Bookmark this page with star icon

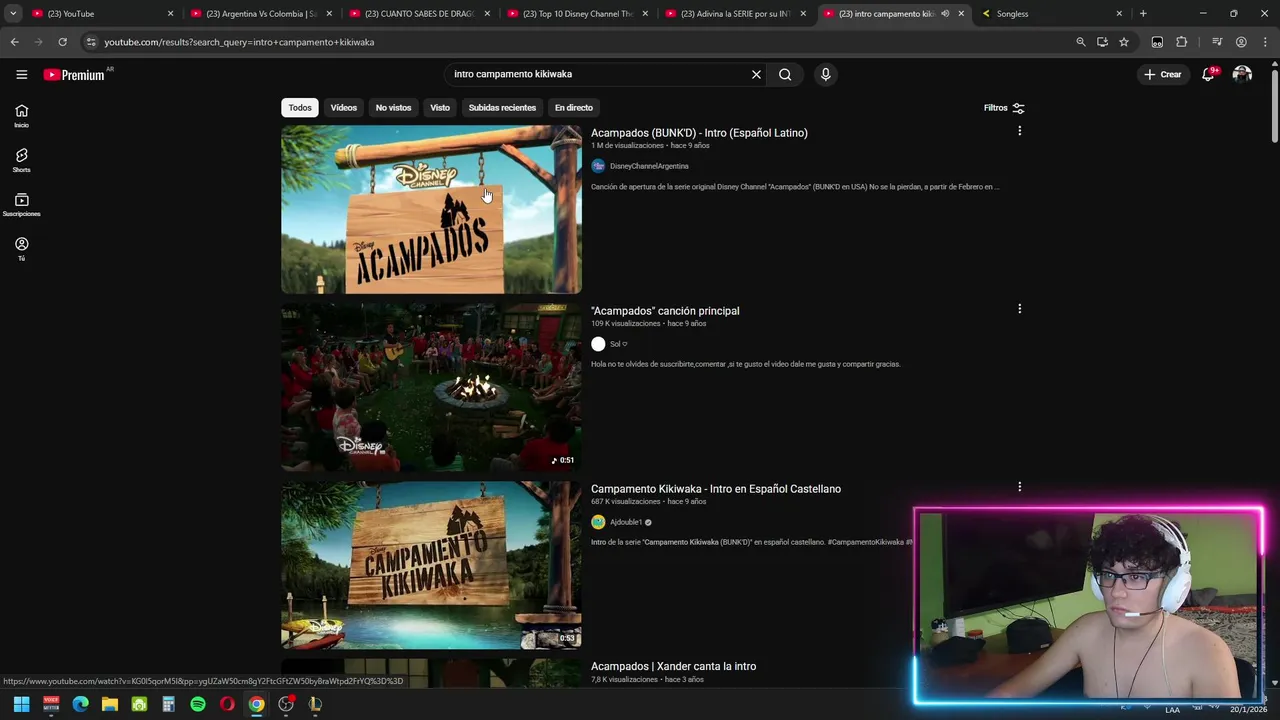pos(1124,42)
